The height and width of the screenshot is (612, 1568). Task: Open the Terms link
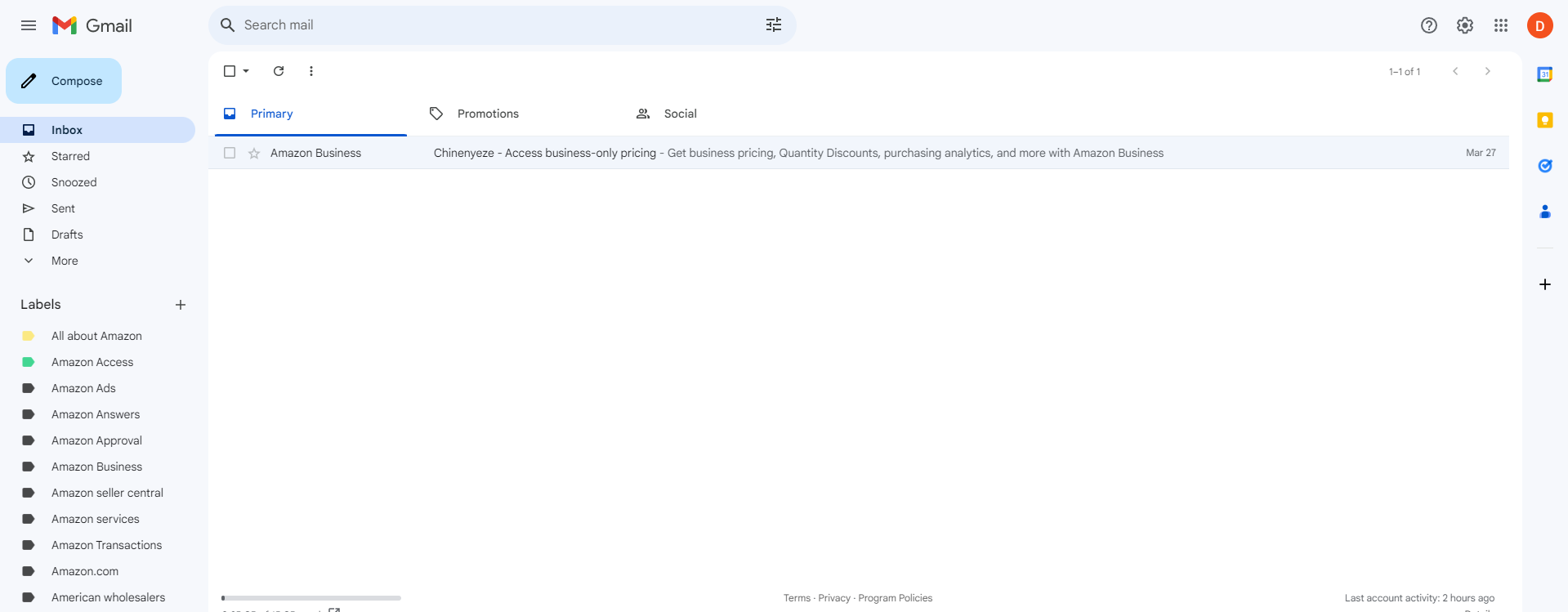tap(797, 598)
